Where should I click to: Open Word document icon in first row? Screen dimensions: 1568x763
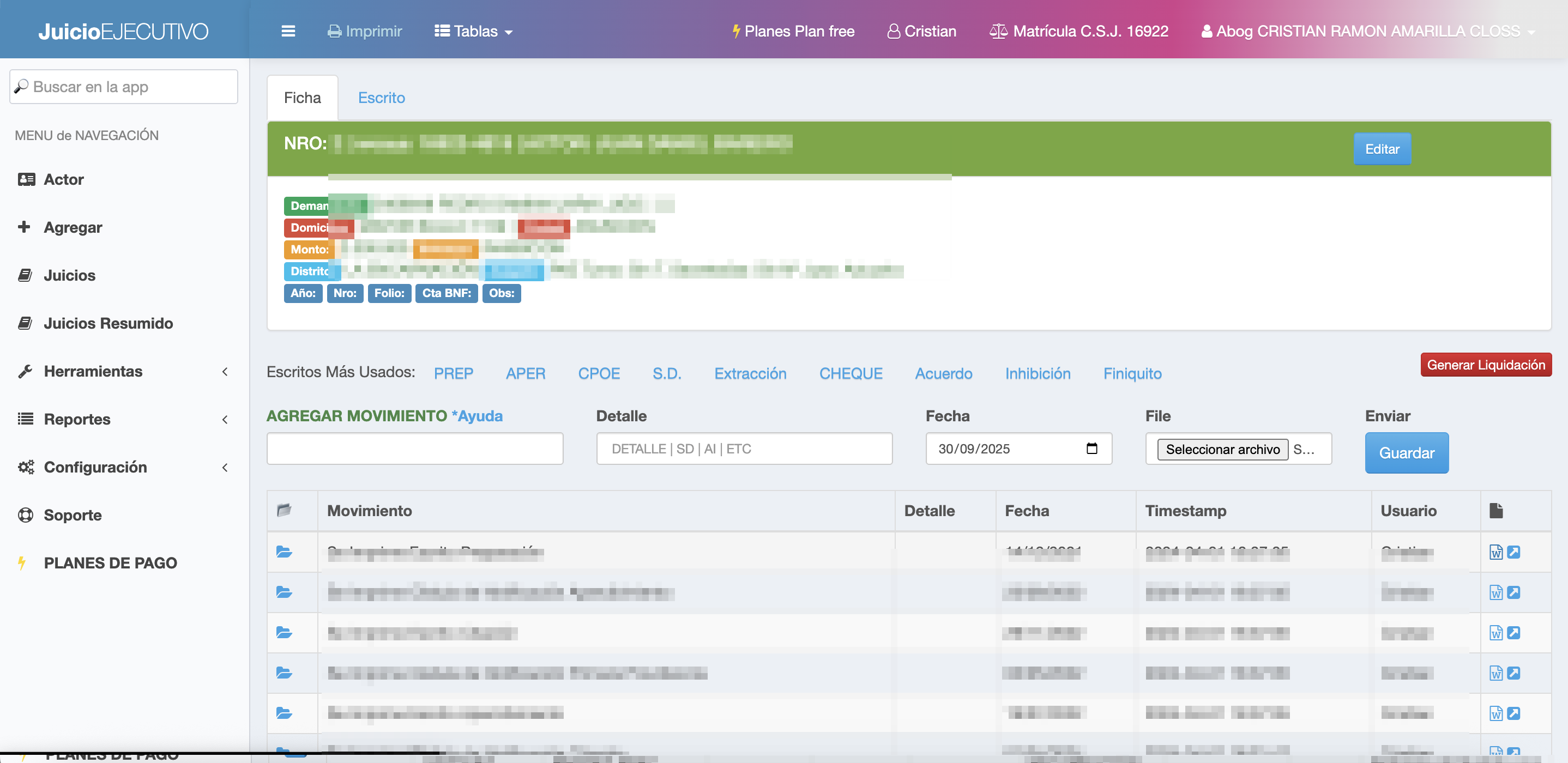pyautogui.click(x=1495, y=552)
